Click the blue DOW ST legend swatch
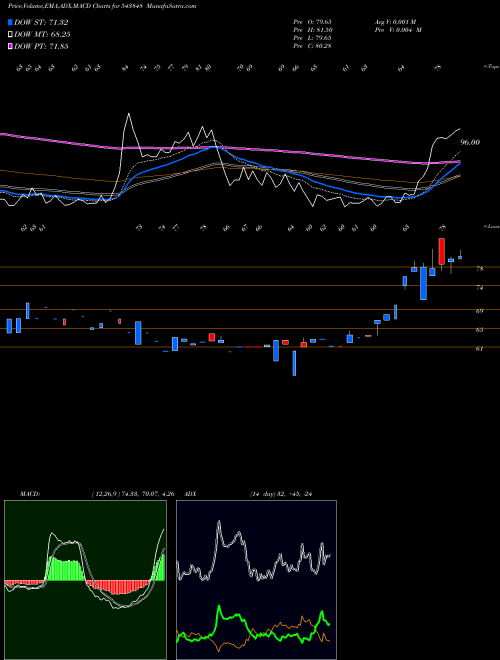The width and height of the screenshot is (500, 660). click(x=10, y=22)
